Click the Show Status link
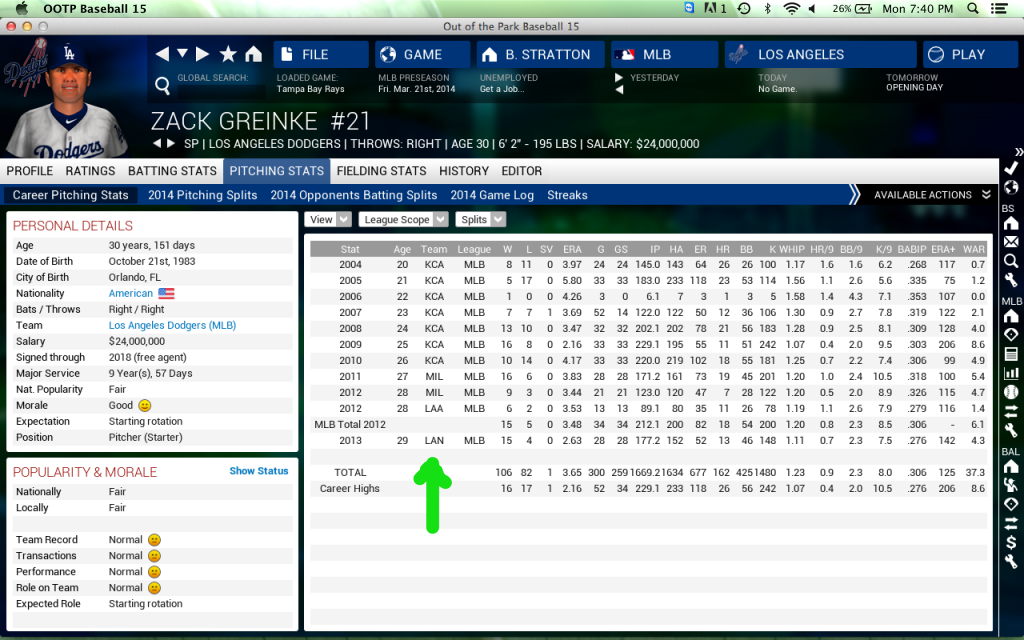Viewport: 1024px width, 640px height. 258,471
